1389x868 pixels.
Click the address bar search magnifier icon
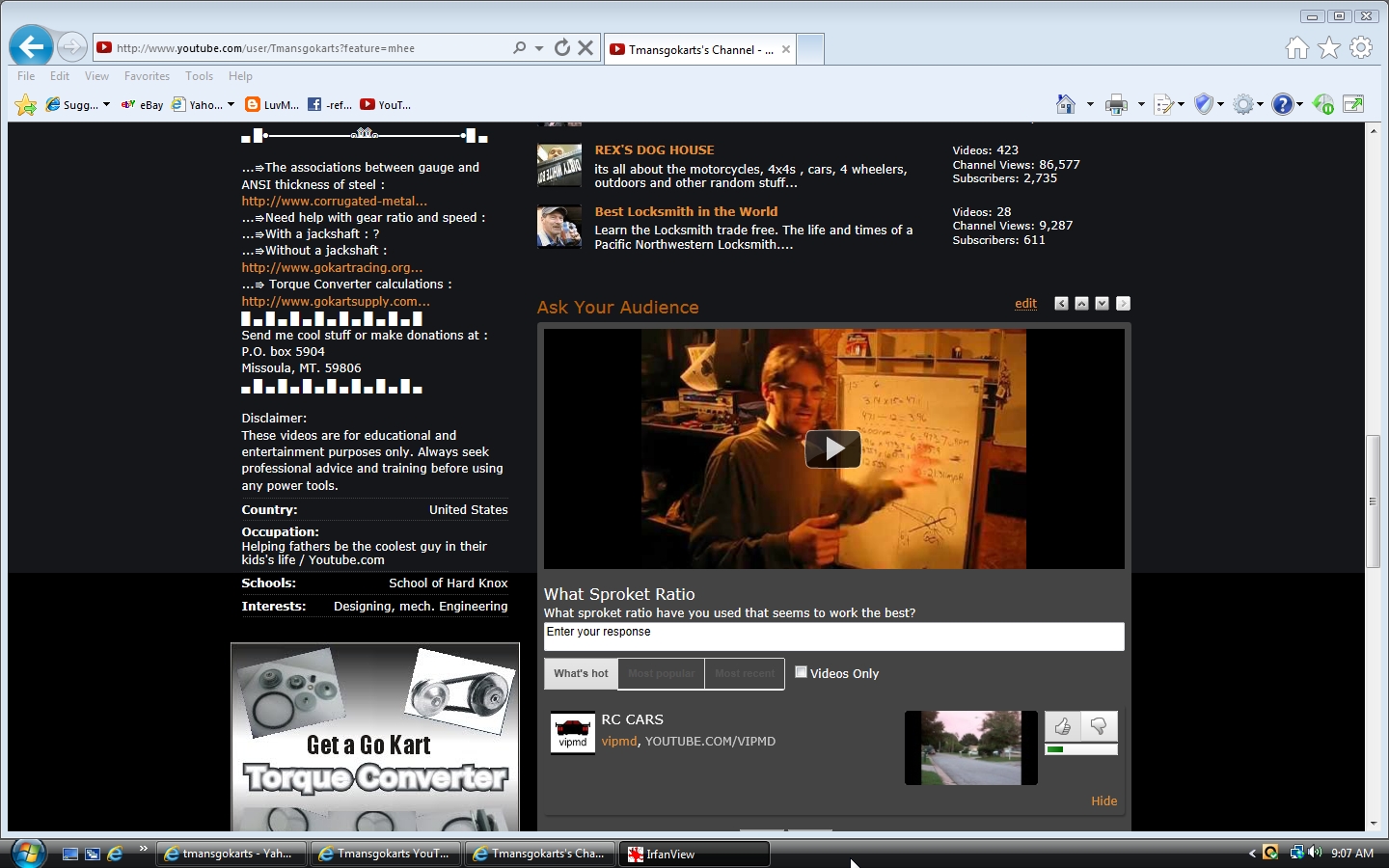(x=519, y=47)
